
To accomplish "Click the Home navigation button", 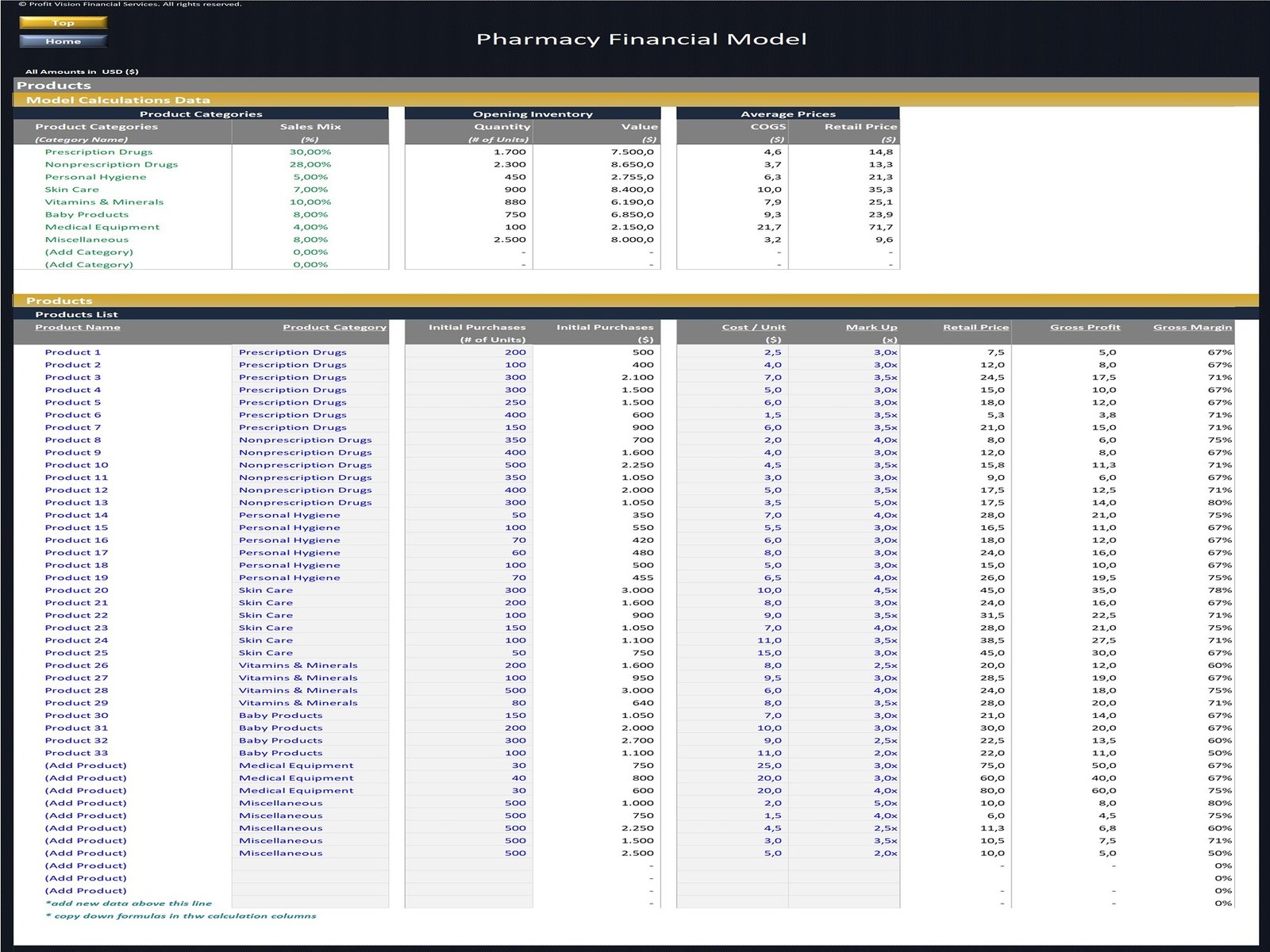I will pos(63,41).
